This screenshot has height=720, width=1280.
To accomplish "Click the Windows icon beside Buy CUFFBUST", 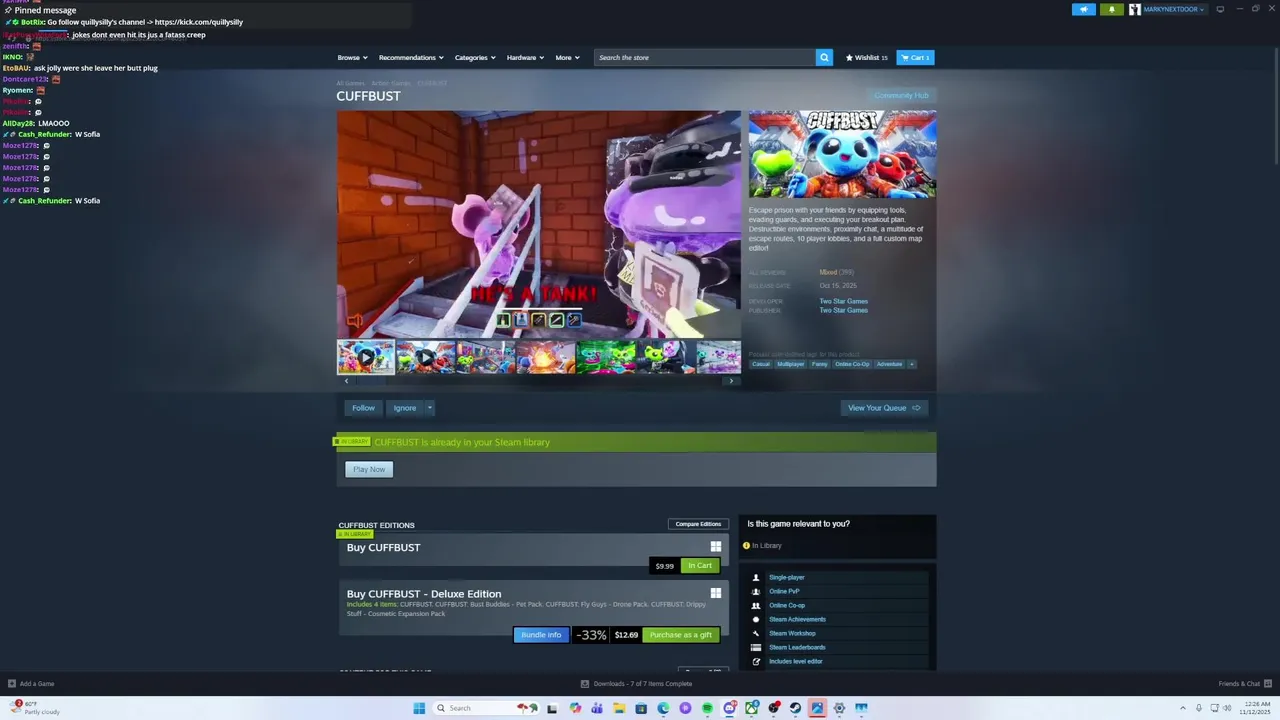I will pyautogui.click(x=715, y=547).
